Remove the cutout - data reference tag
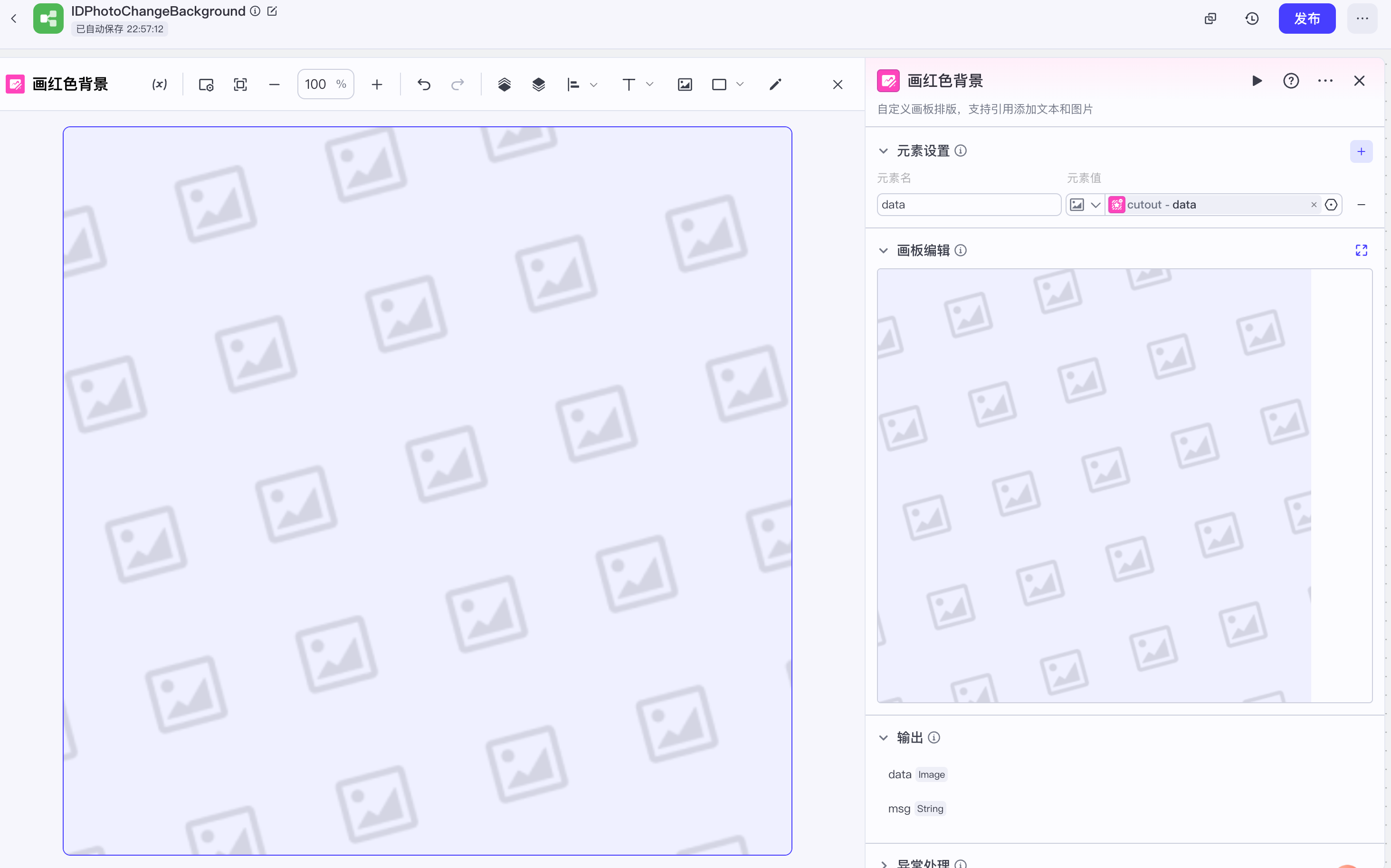This screenshot has width=1391, height=868. [1314, 205]
